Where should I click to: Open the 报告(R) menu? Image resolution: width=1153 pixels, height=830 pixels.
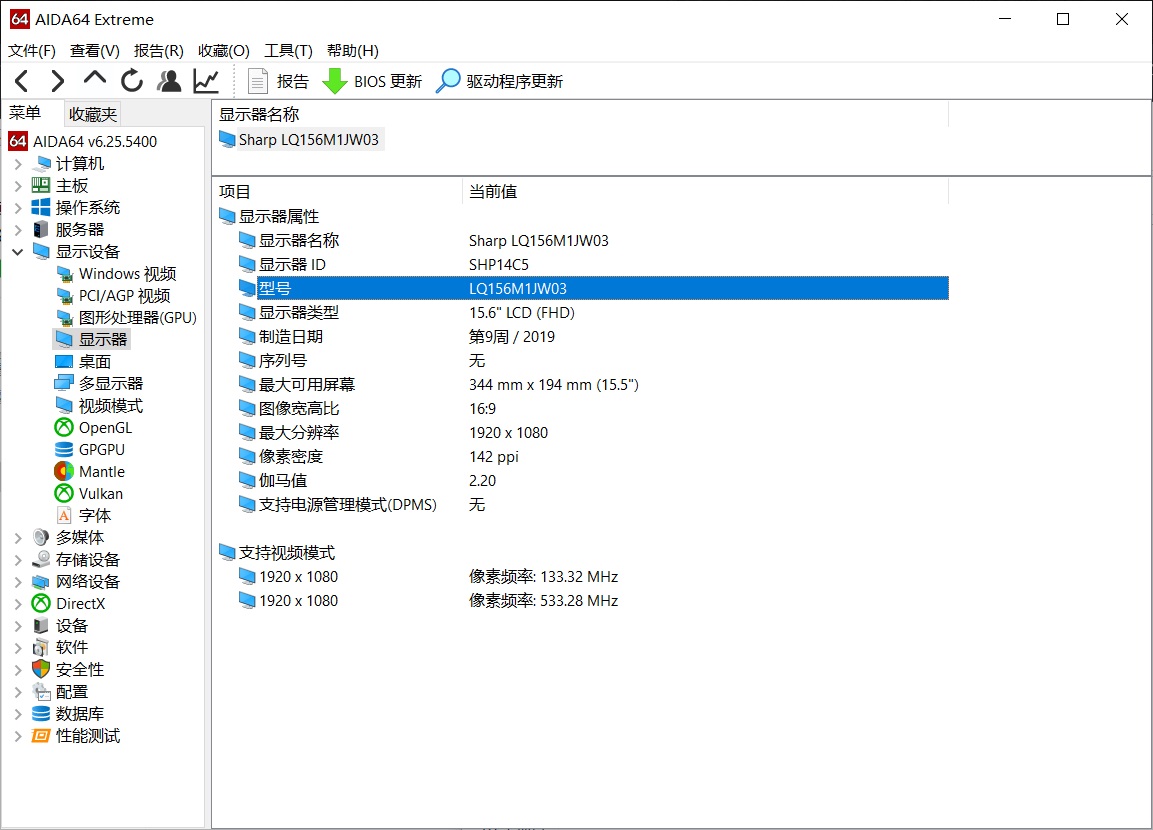[159, 51]
